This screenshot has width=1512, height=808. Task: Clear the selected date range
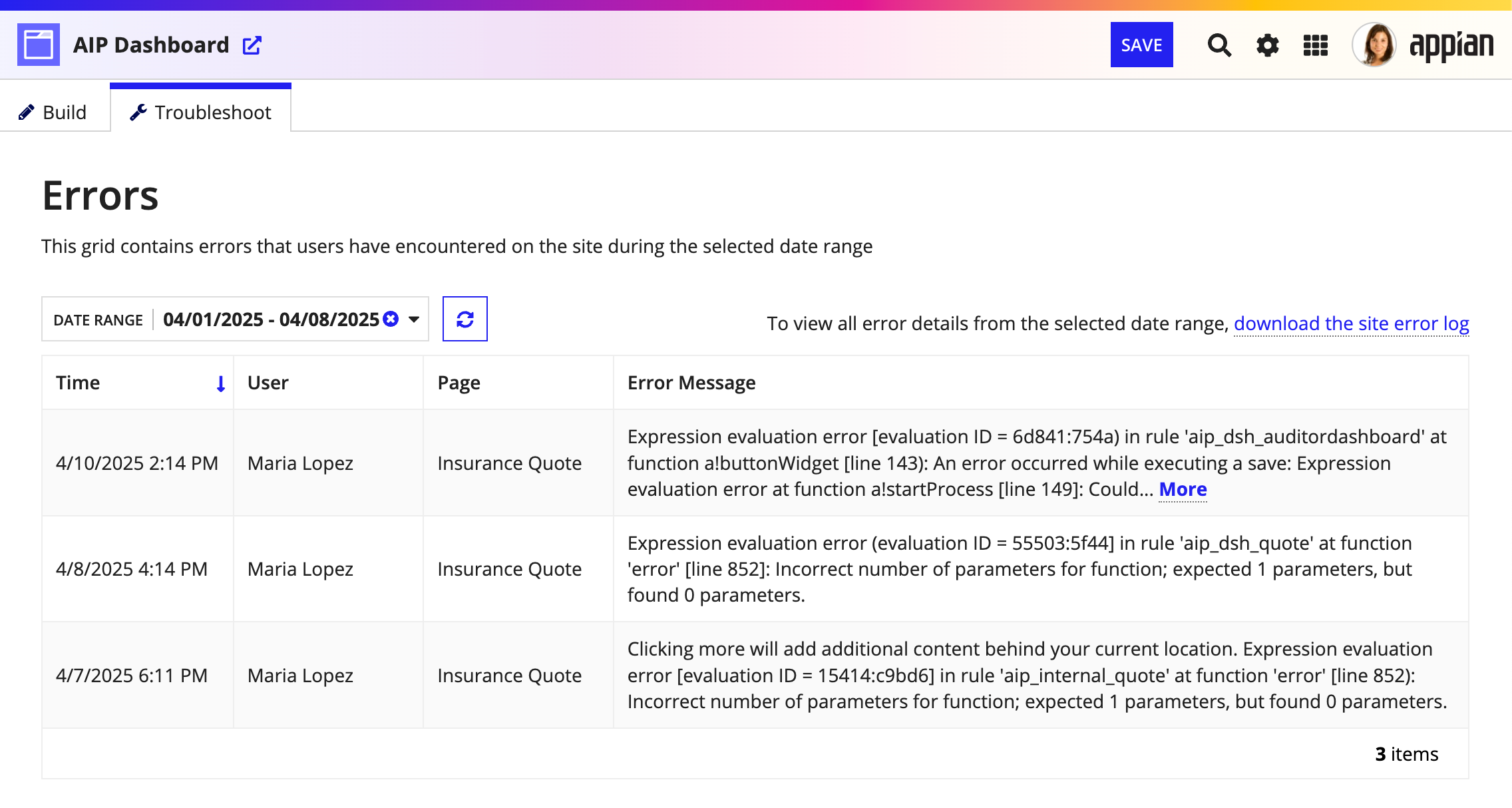pos(391,319)
